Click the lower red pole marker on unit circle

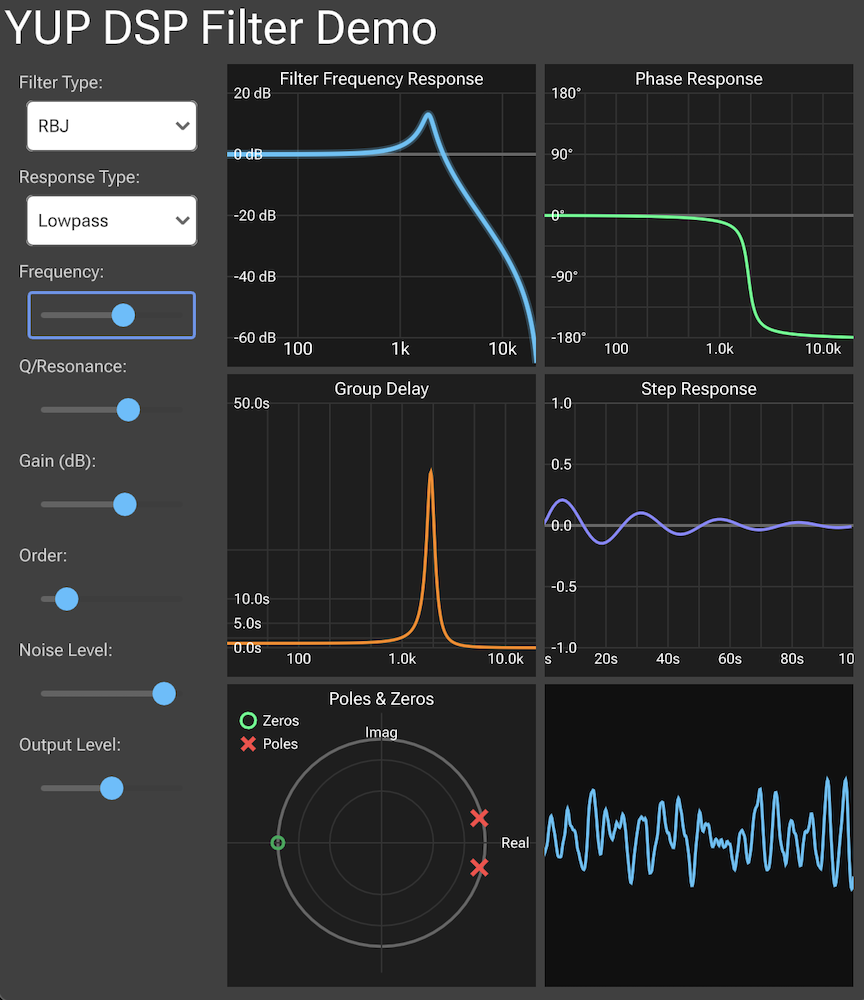(x=480, y=867)
